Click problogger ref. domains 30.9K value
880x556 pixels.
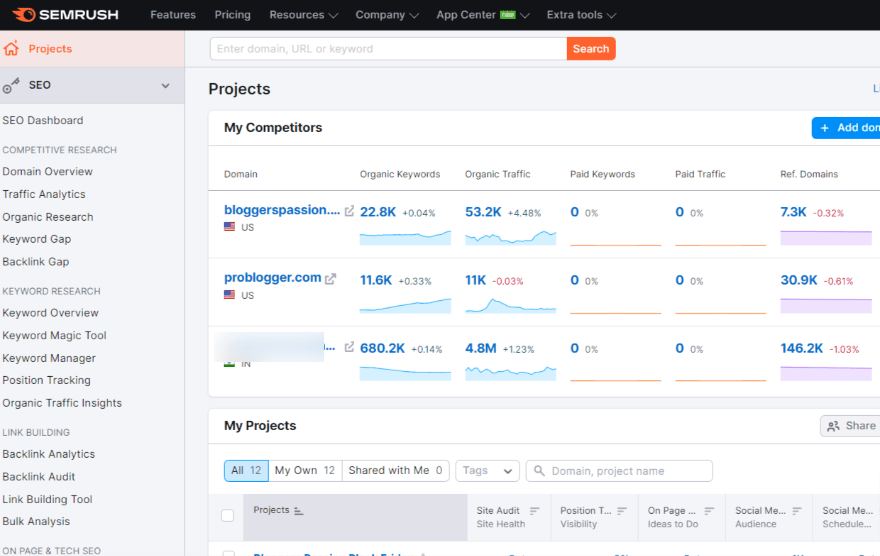coord(799,280)
